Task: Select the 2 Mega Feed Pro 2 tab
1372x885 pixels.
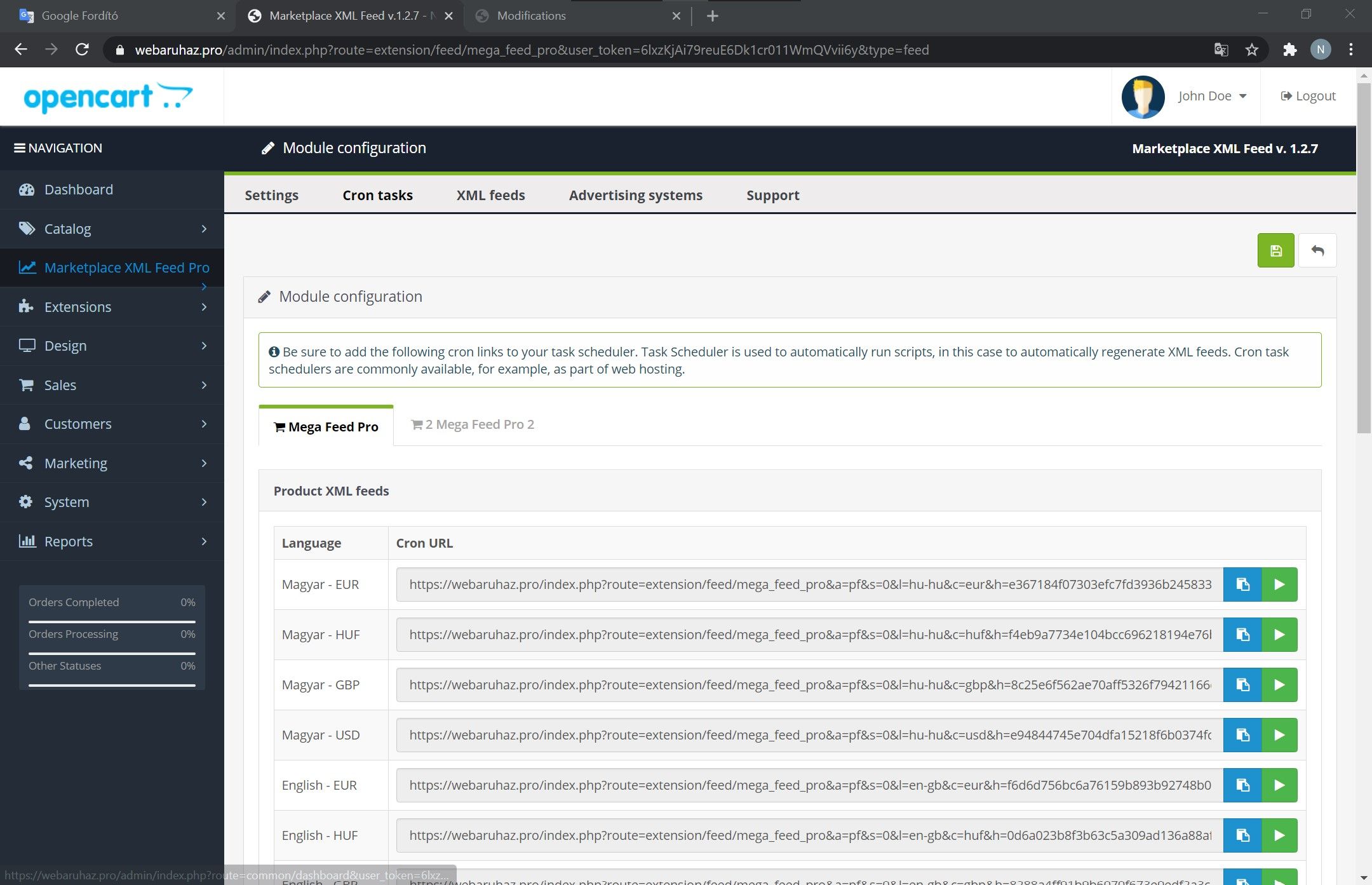Action: click(x=473, y=424)
